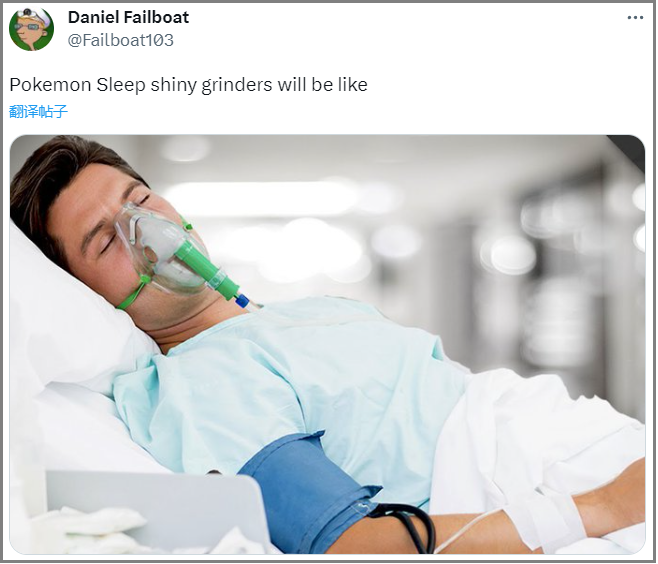Open the three-dot more options menu
This screenshot has width=658, height=564.
(x=635, y=18)
